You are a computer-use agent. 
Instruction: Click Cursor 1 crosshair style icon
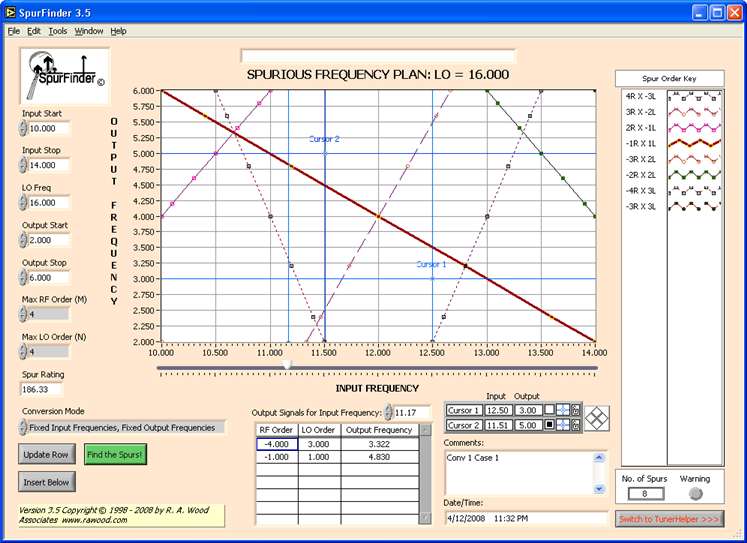pos(564,410)
